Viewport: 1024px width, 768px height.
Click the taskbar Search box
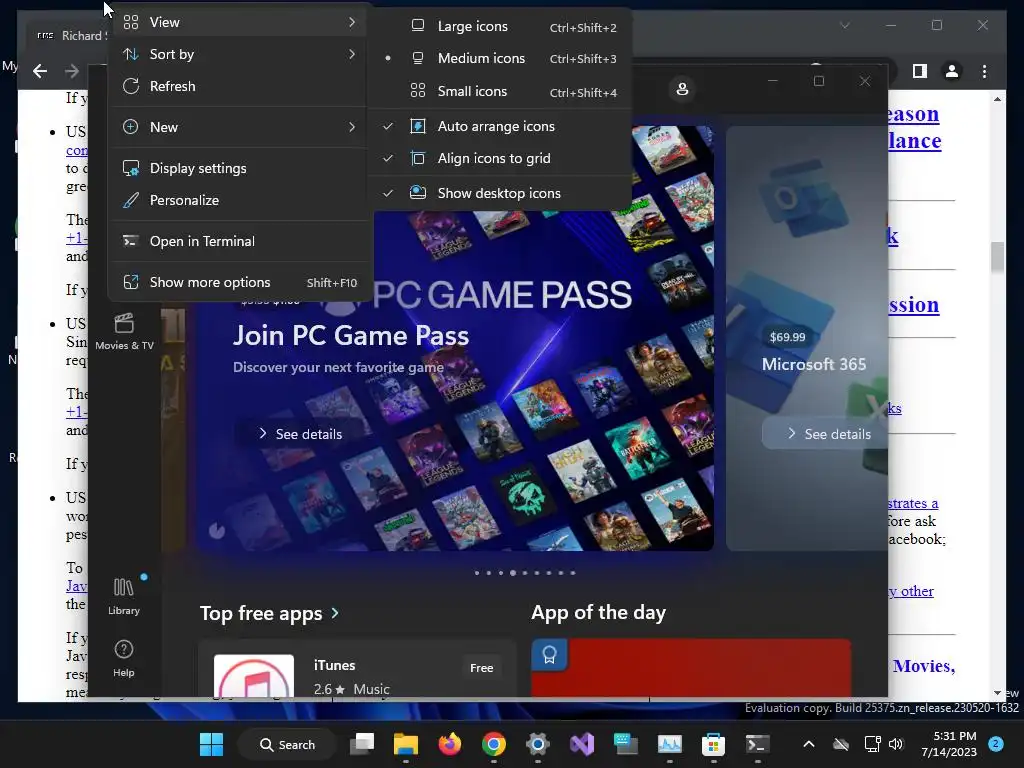point(287,744)
